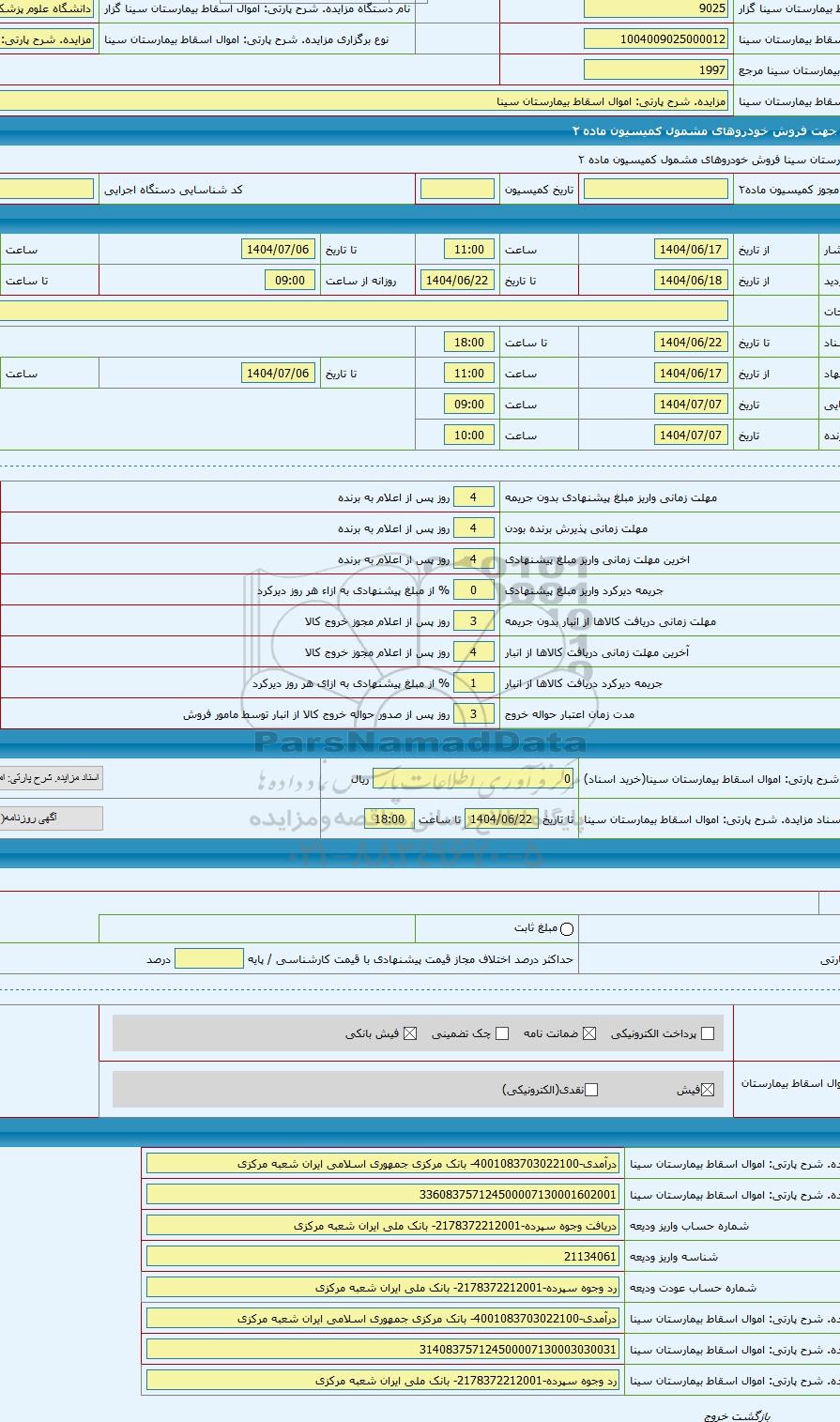Screen dimensions: 840x1422
Task: Click the شماره حساب عودت ودیعه field
Action: tap(383, 1288)
